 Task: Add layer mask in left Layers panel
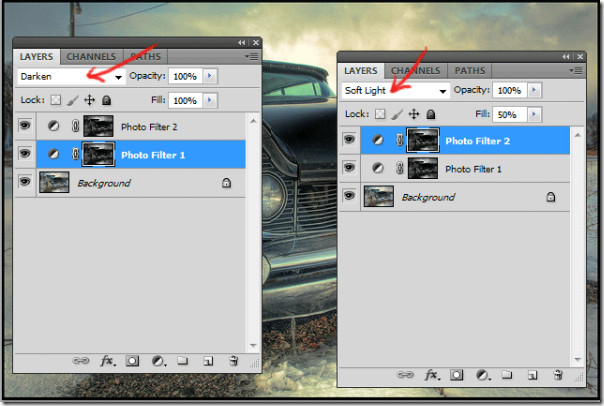point(132,361)
